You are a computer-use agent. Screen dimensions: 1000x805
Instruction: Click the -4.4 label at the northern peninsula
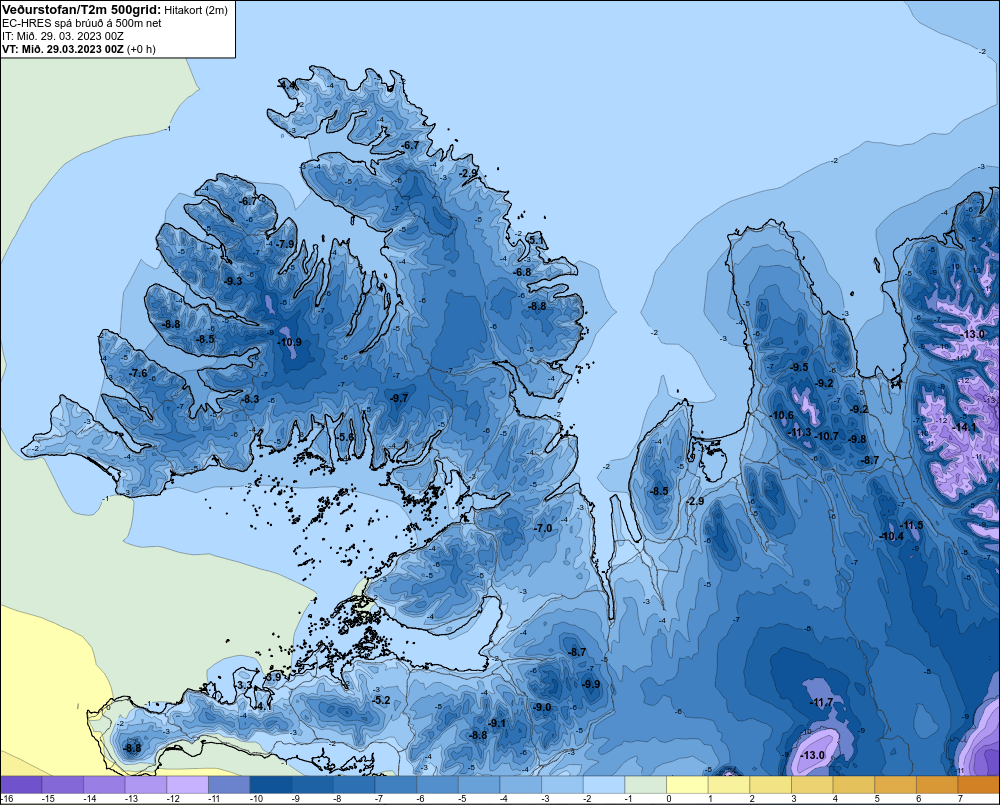pos(287,84)
